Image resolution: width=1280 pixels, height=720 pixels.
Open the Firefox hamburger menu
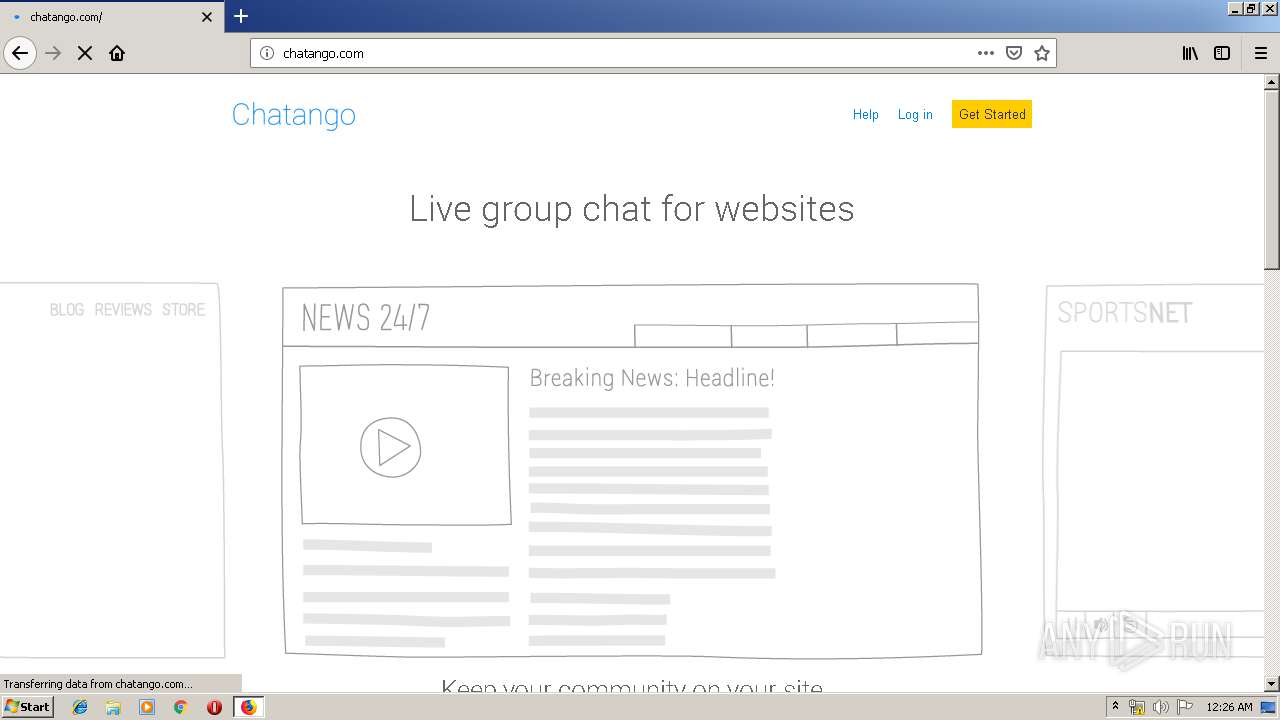pyautogui.click(x=1261, y=53)
